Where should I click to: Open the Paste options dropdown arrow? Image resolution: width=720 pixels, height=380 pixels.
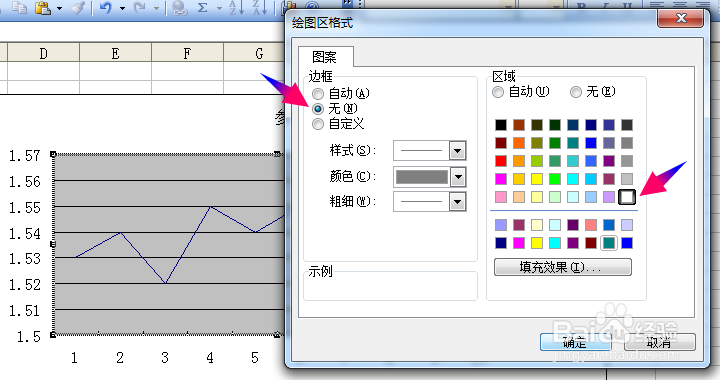[x=59, y=8]
